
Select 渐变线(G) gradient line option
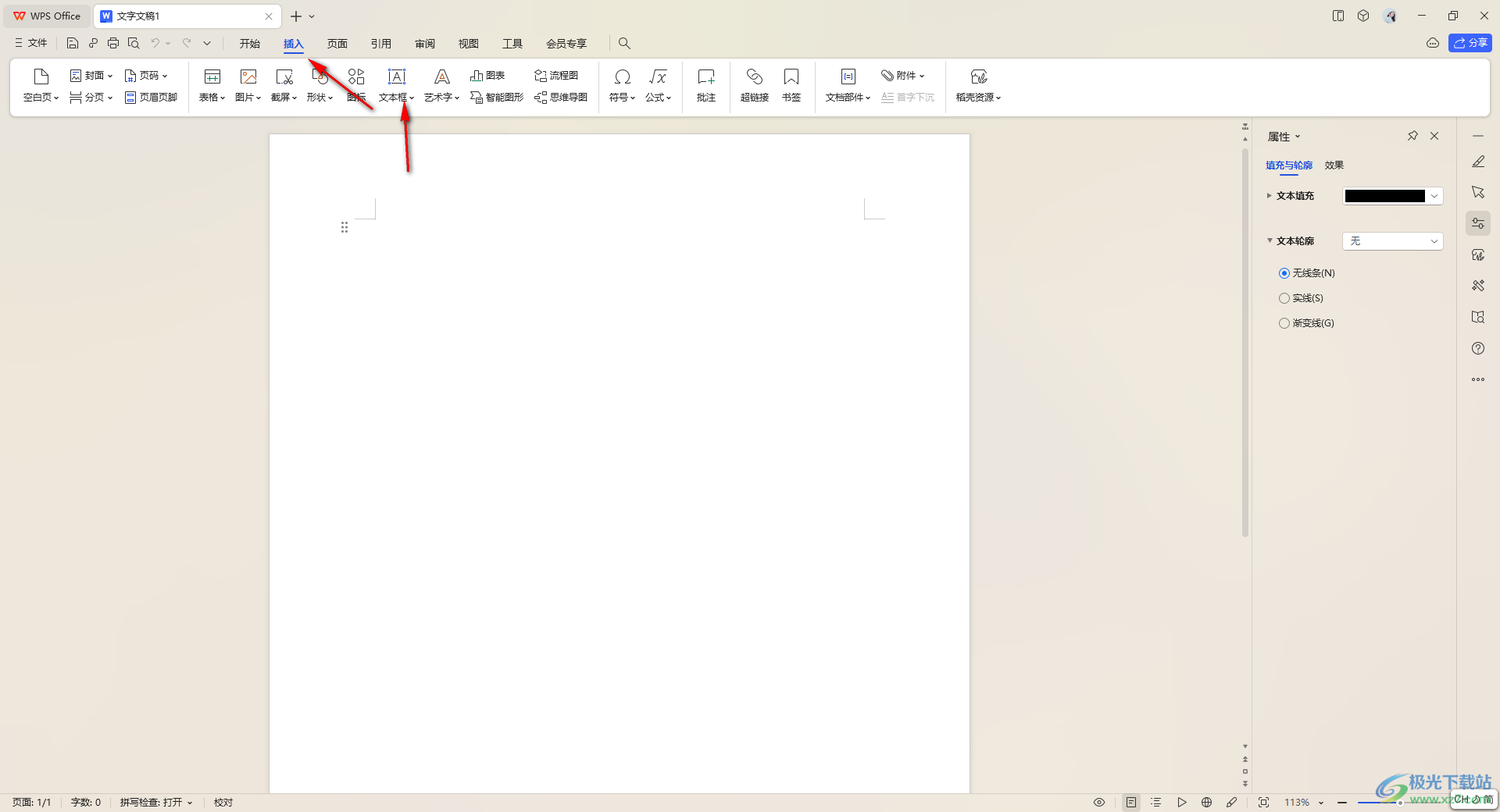1284,323
